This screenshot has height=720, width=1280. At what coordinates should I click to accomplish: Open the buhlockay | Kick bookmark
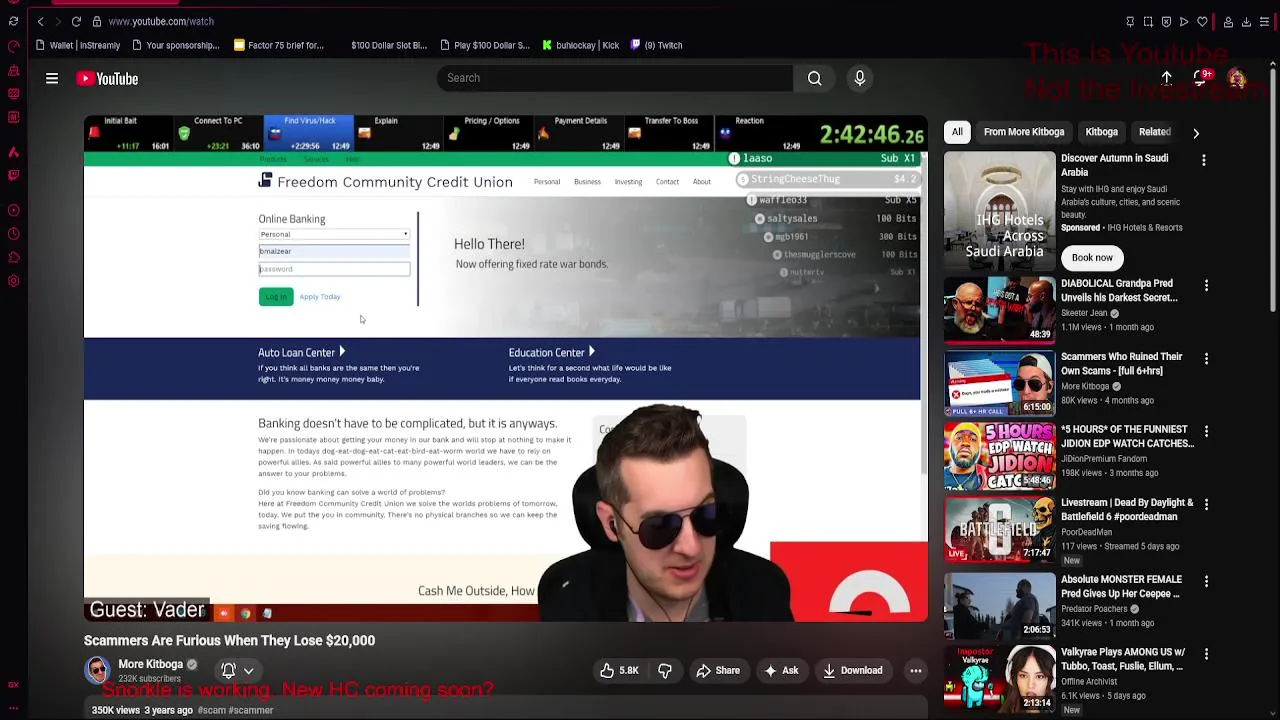pyautogui.click(x=580, y=45)
